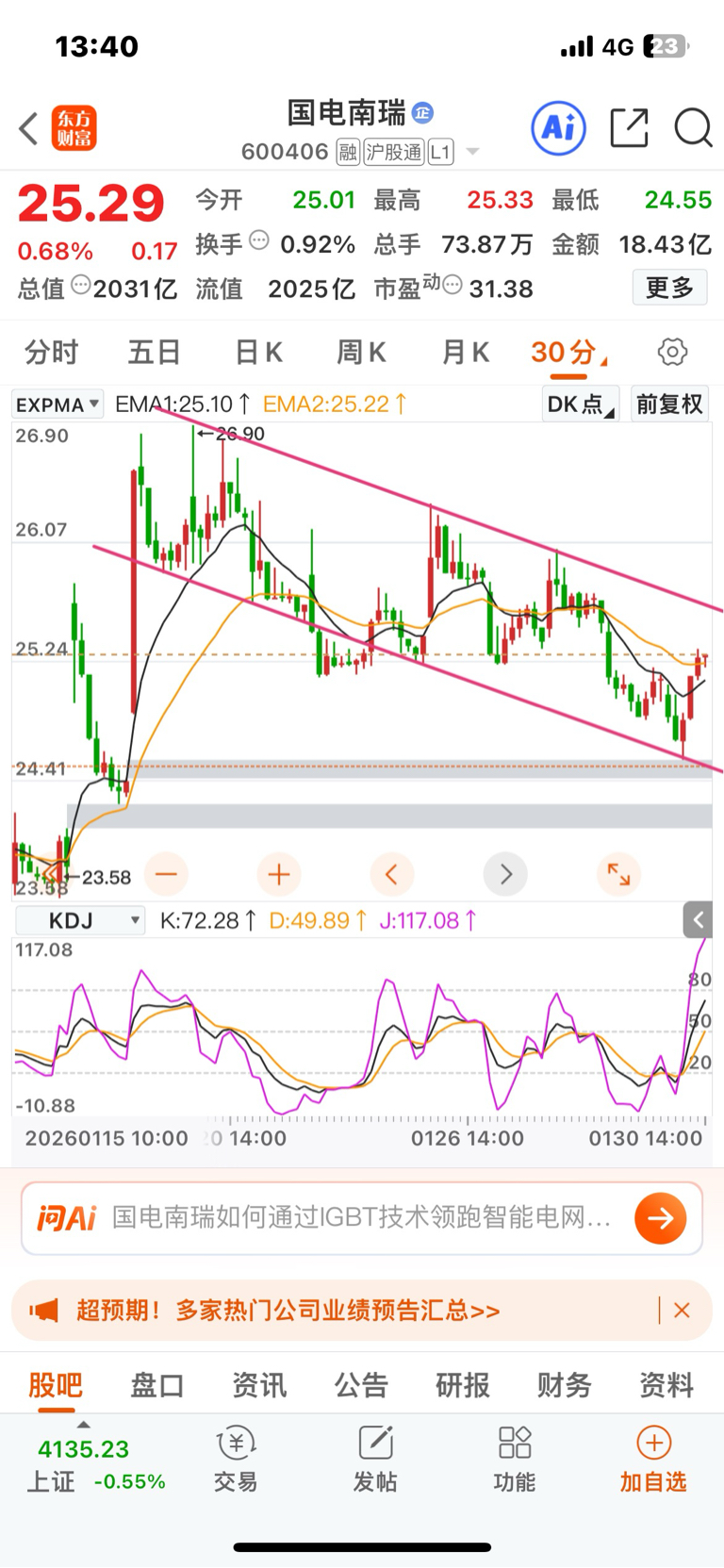Expand dropdown arrow beside stock code
This screenshot has width=724, height=1568.
(x=472, y=152)
